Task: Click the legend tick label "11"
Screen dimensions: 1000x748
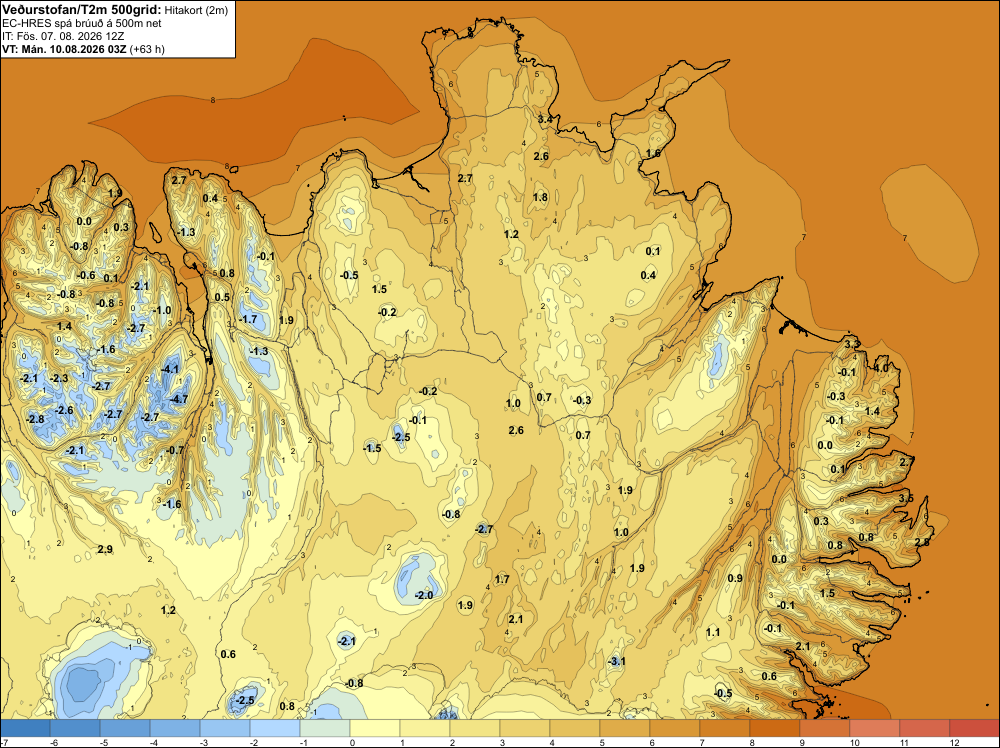Action: tap(904, 742)
